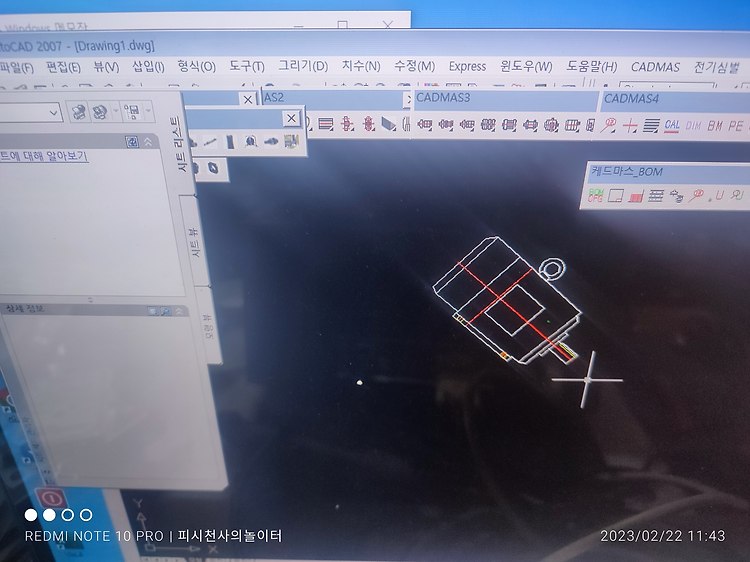Open the 형식(O) menu
750x562 pixels.
point(197,66)
